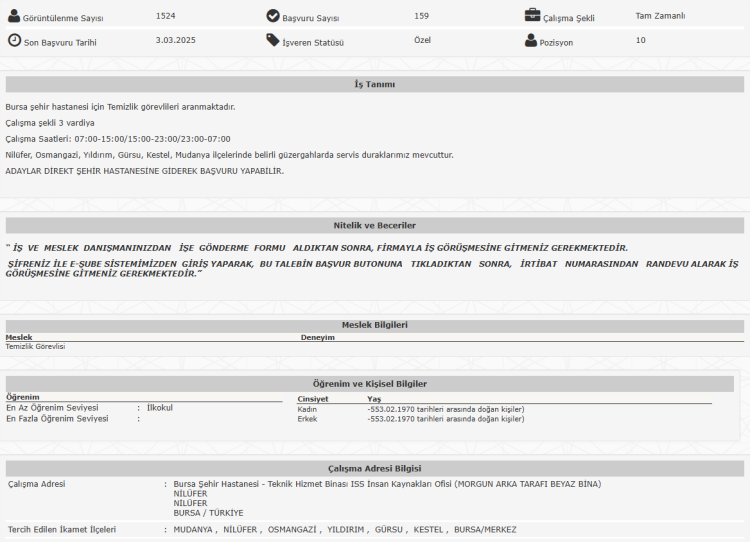750x542 pixels.
Task: Click the clock icon next to Son Başvuru Tarihi
Action: pos(14,40)
